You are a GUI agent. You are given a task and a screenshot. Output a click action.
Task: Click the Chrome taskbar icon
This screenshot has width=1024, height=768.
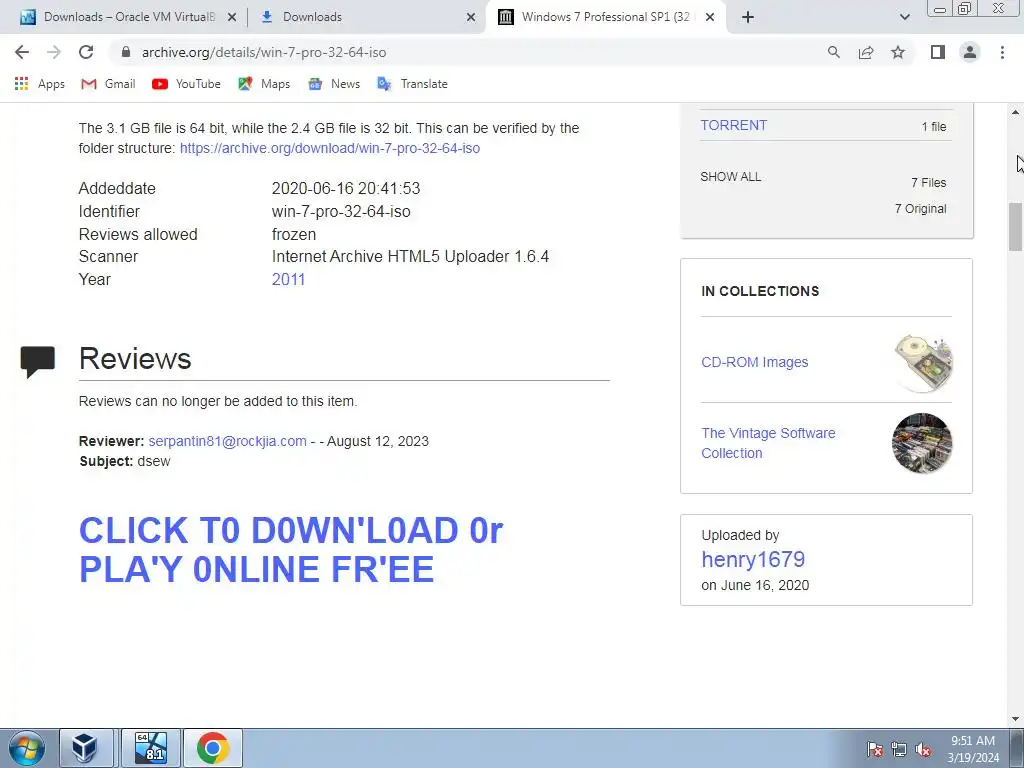(x=212, y=748)
